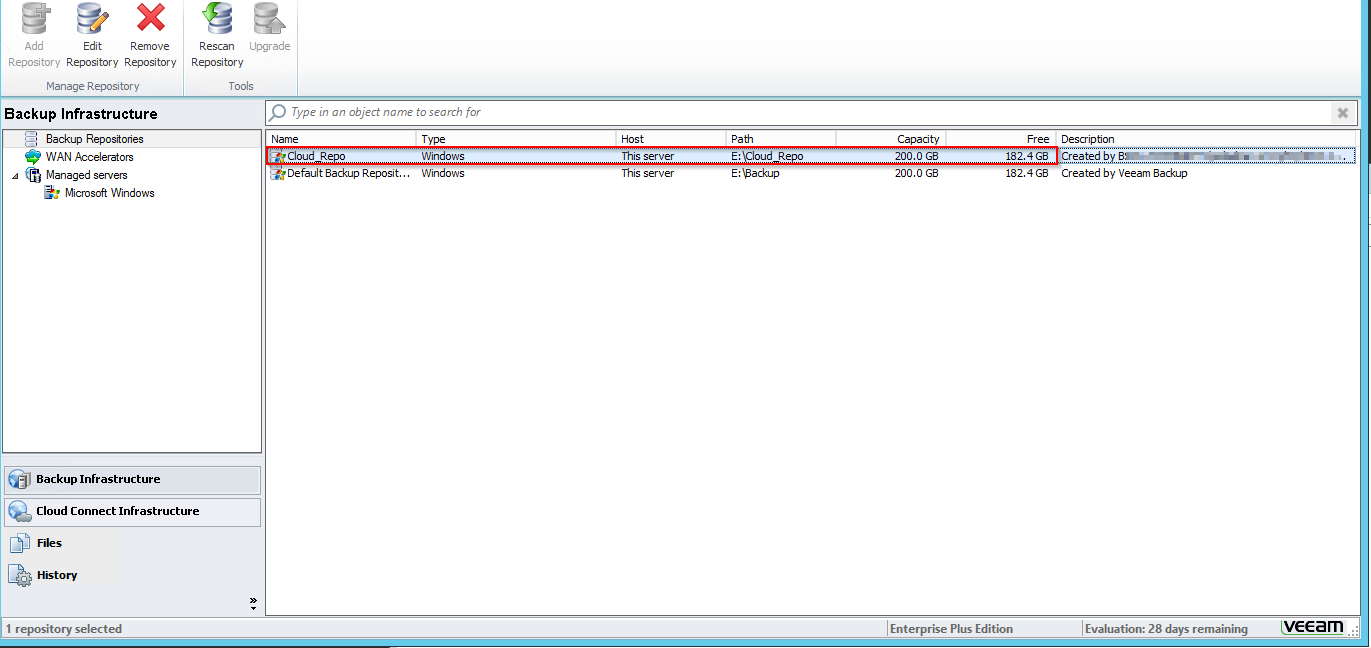Select WAN Accelerators in the tree
Viewport: 1371px width, 648px height.
pos(89,157)
